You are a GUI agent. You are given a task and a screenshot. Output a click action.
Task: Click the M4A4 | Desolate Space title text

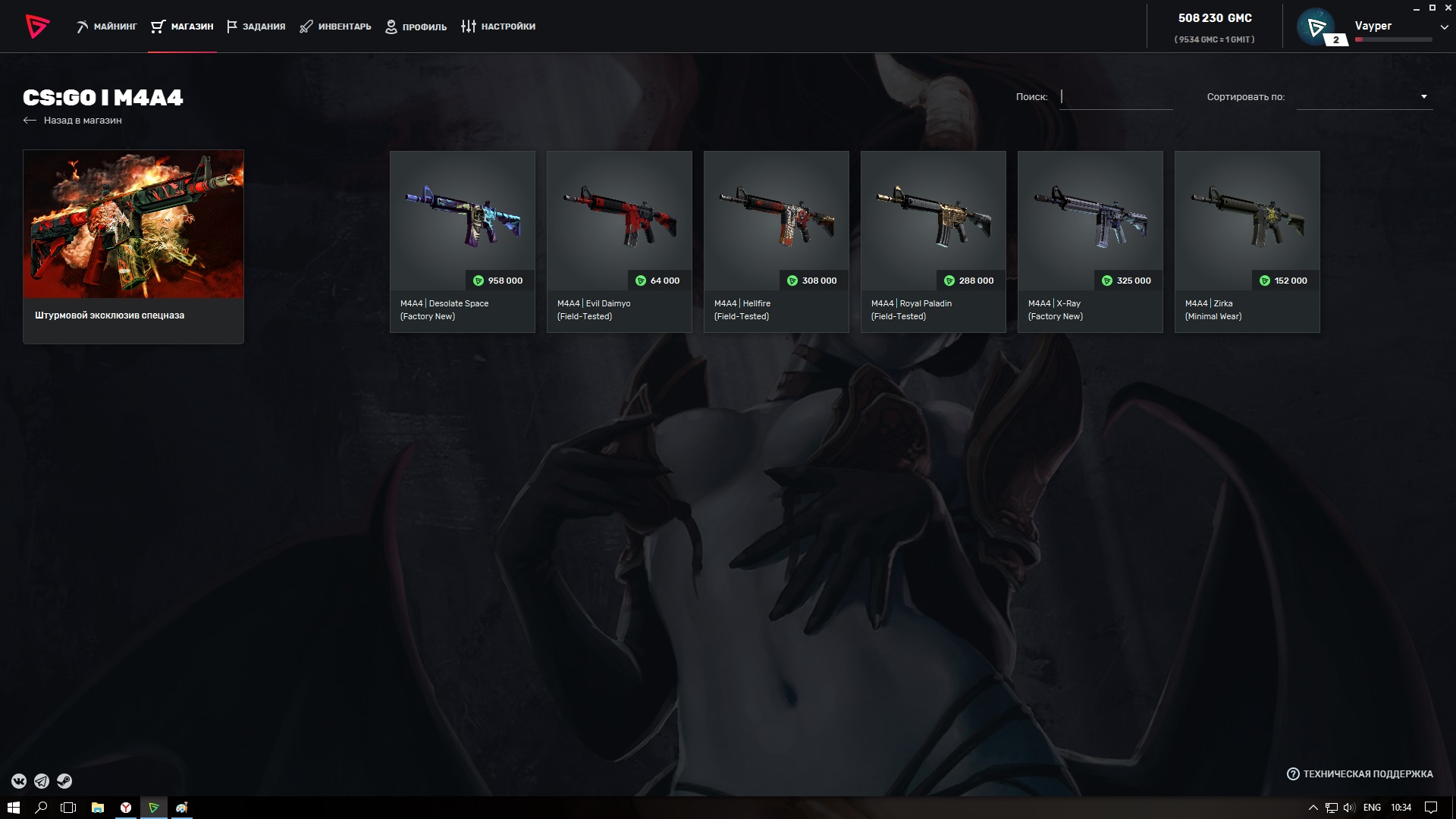(x=444, y=303)
